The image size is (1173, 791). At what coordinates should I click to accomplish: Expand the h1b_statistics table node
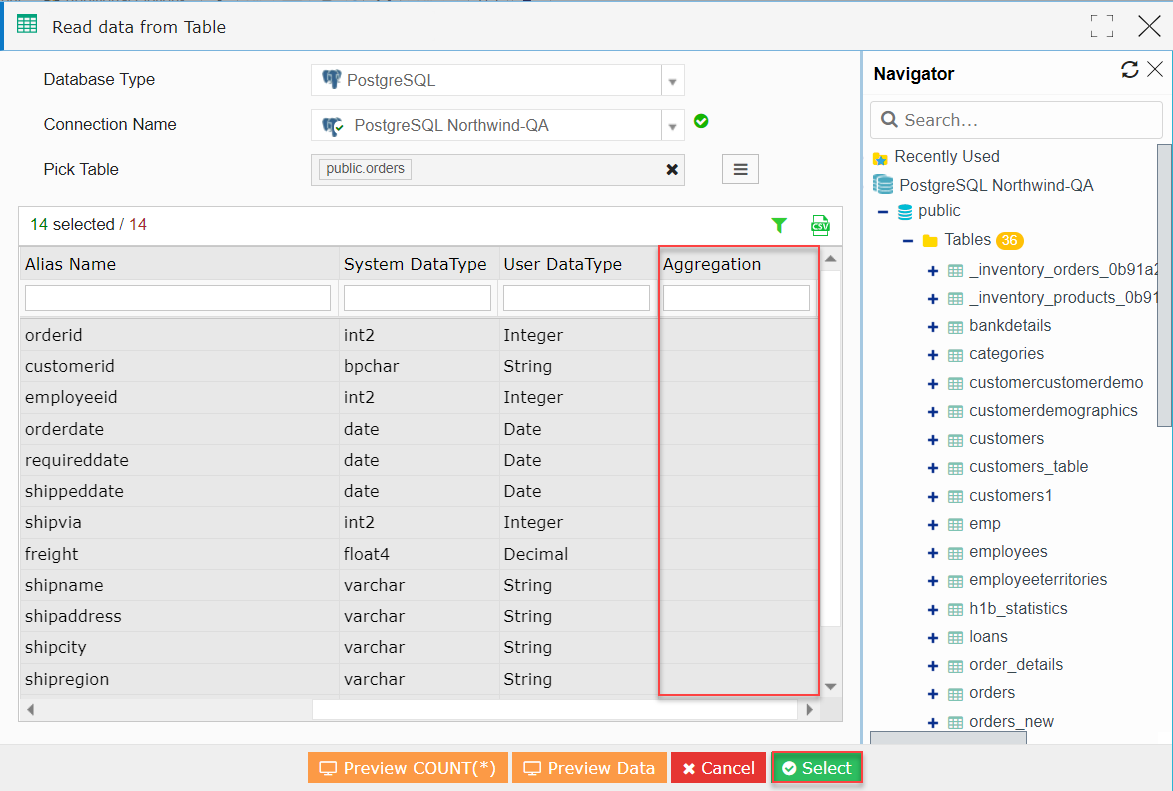pos(933,610)
